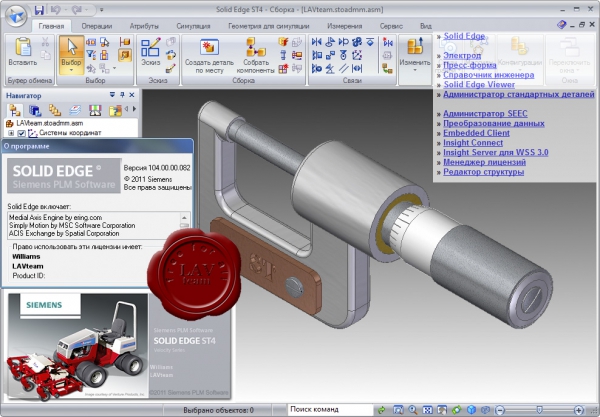This screenshot has width=600, height=417.
Task: Save the assembly with the floppy disk icon
Action: tap(39, 10)
